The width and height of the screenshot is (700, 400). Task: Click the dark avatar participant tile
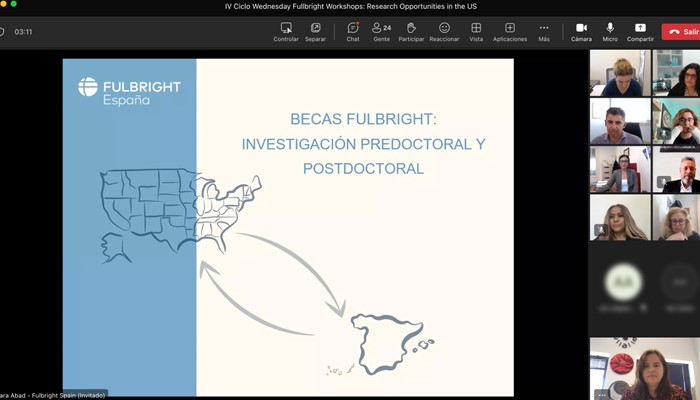pyautogui.click(x=679, y=282)
